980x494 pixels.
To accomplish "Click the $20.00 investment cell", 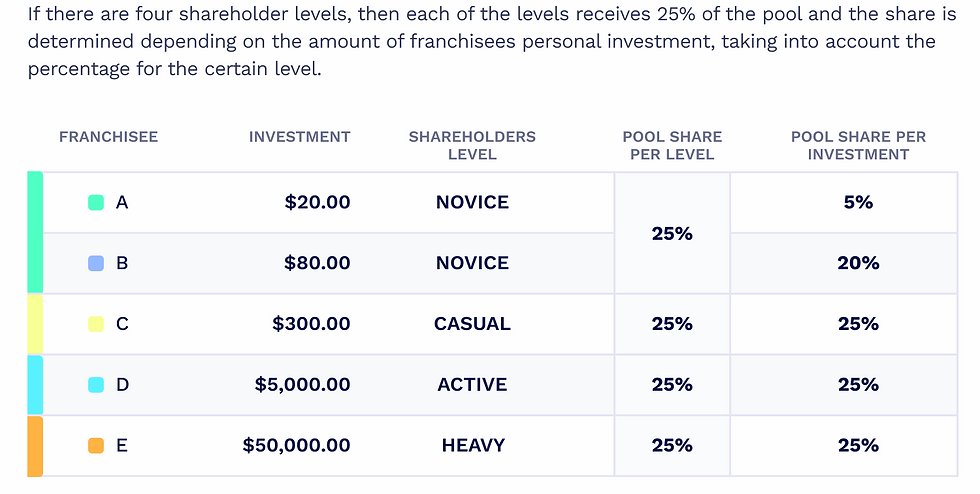I will pos(318,203).
